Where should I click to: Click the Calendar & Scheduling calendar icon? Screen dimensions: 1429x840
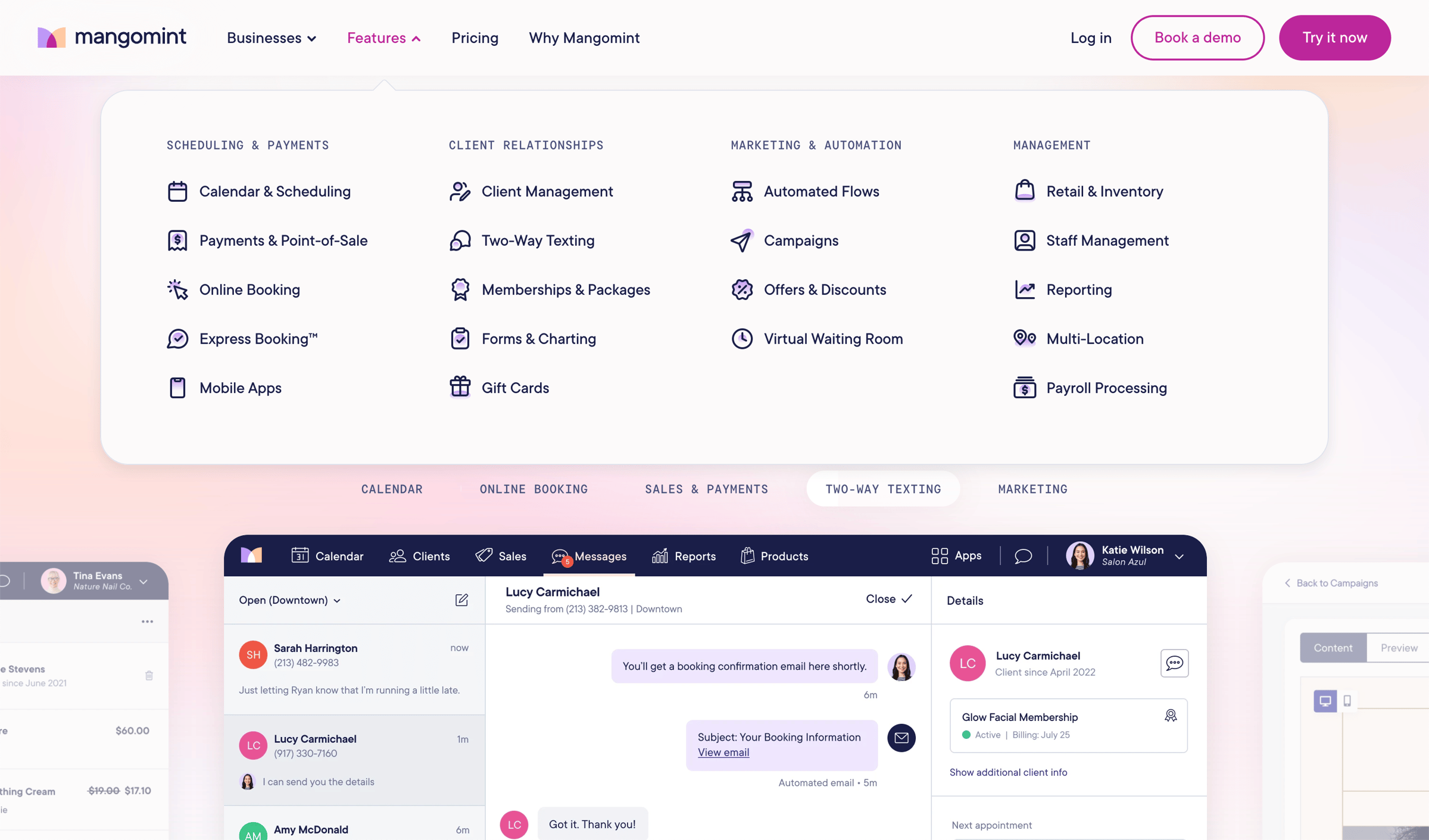[x=177, y=191]
